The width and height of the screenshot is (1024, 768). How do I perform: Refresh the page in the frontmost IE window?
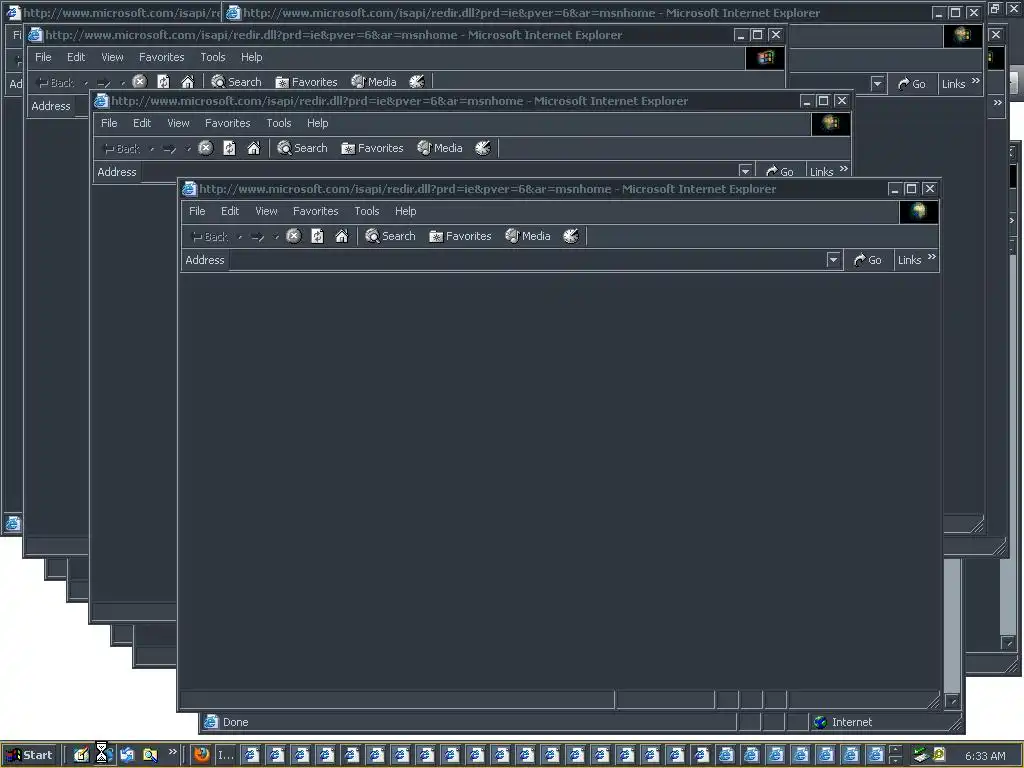tap(317, 236)
